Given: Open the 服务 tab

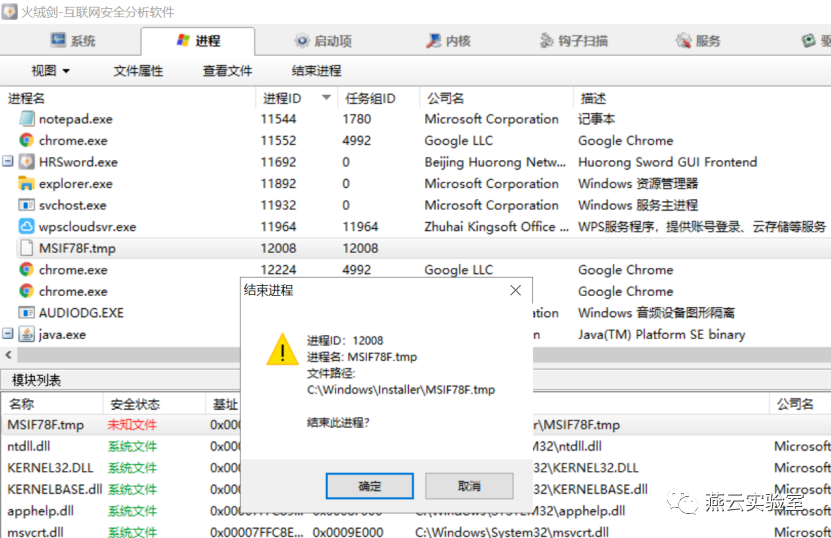Looking at the screenshot, I should (x=698, y=41).
